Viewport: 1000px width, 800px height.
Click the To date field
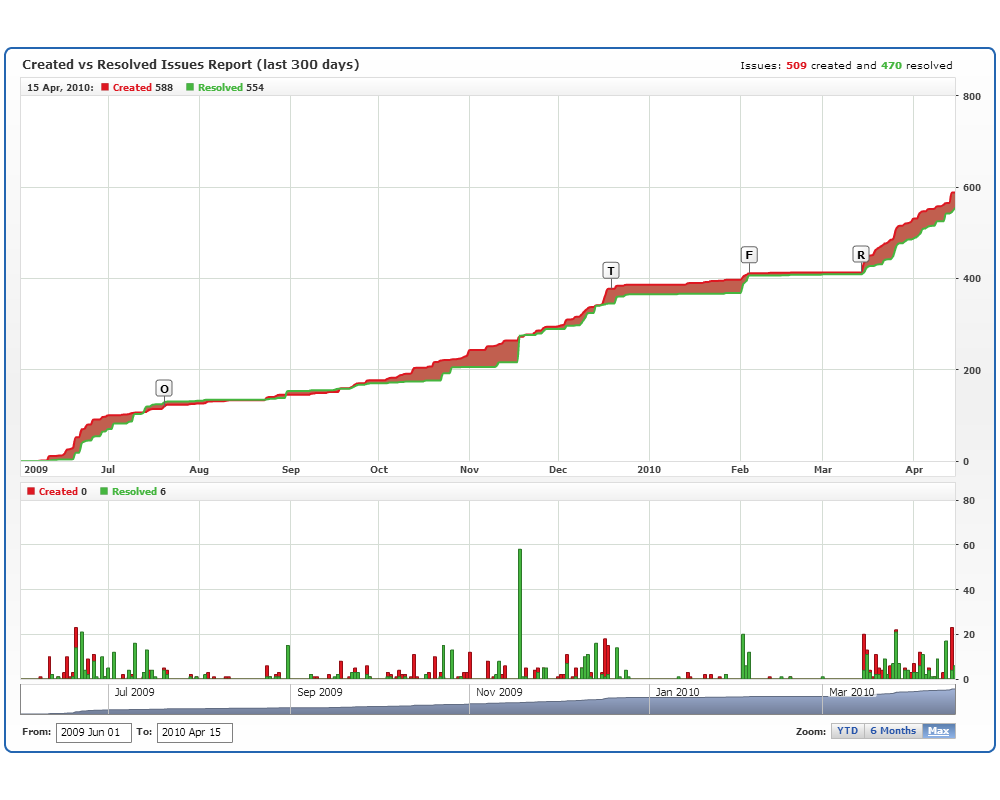click(194, 732)
